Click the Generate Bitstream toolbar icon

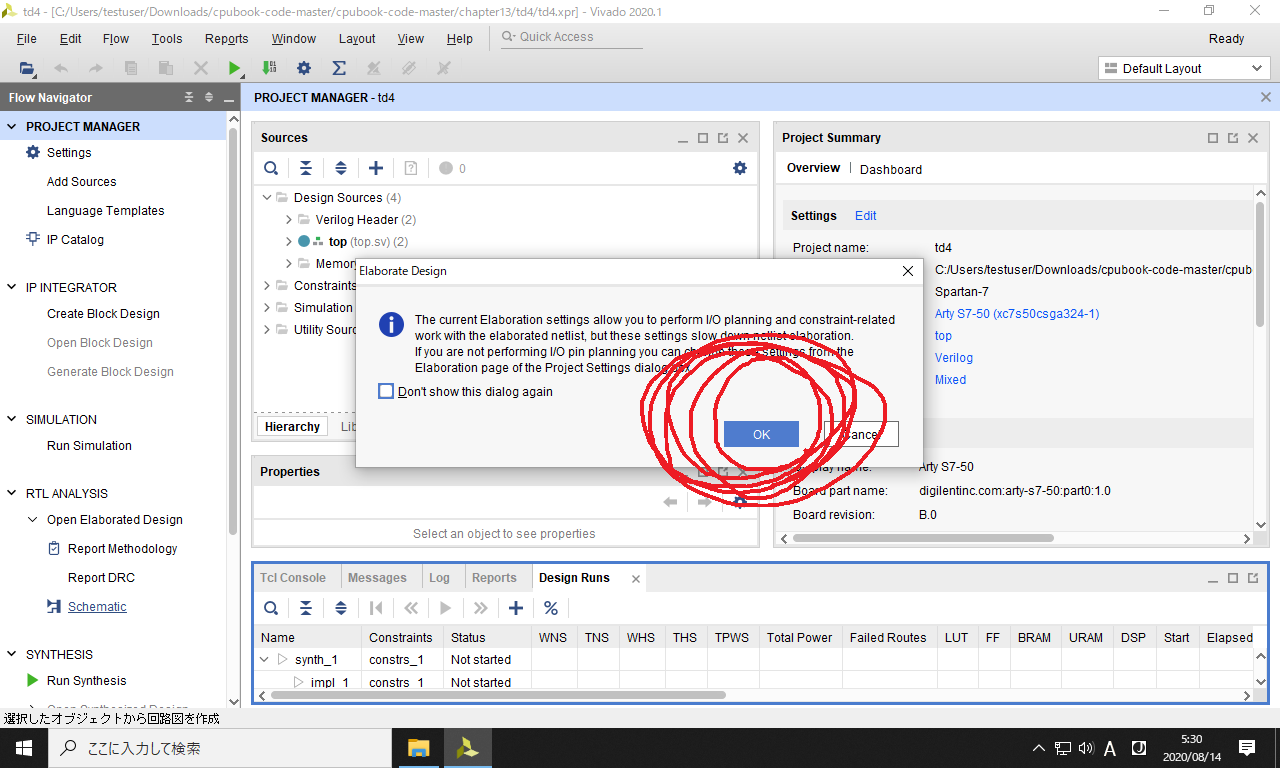coord(269,68)
